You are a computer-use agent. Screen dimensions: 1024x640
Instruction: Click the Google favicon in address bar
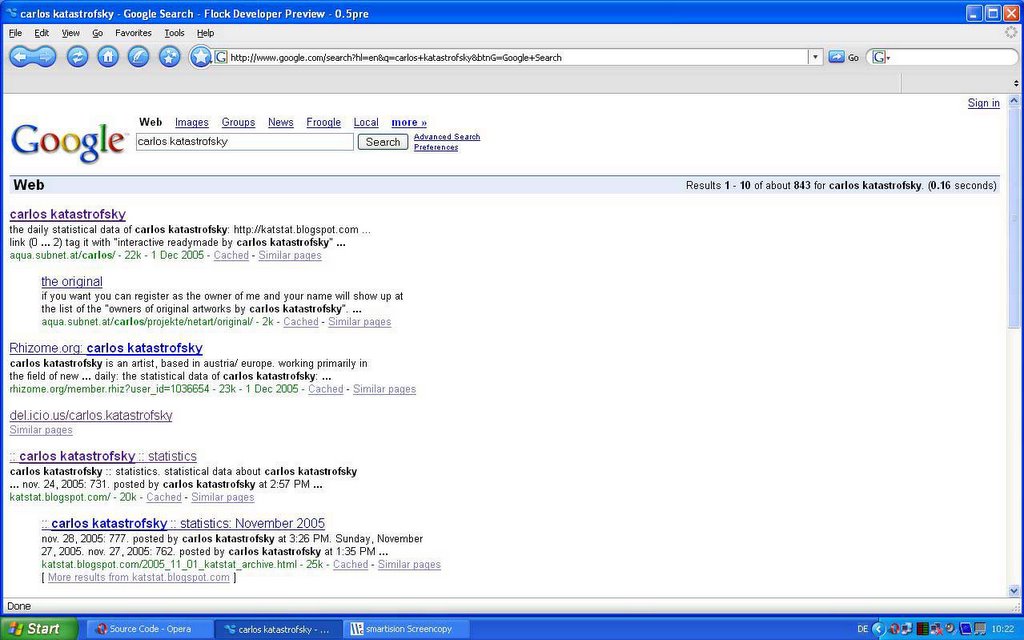pos(221,57)
